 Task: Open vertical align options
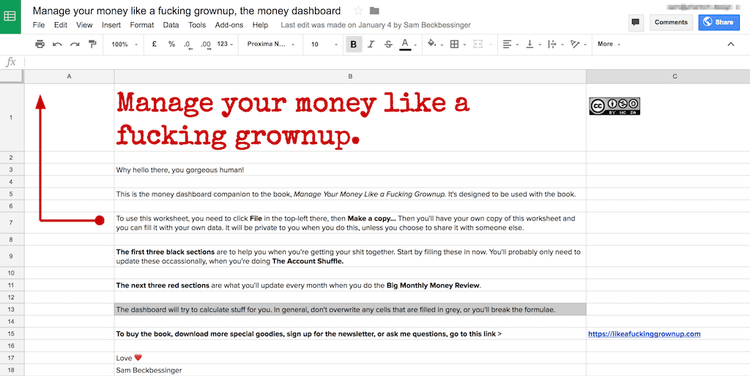pos(529,44)
